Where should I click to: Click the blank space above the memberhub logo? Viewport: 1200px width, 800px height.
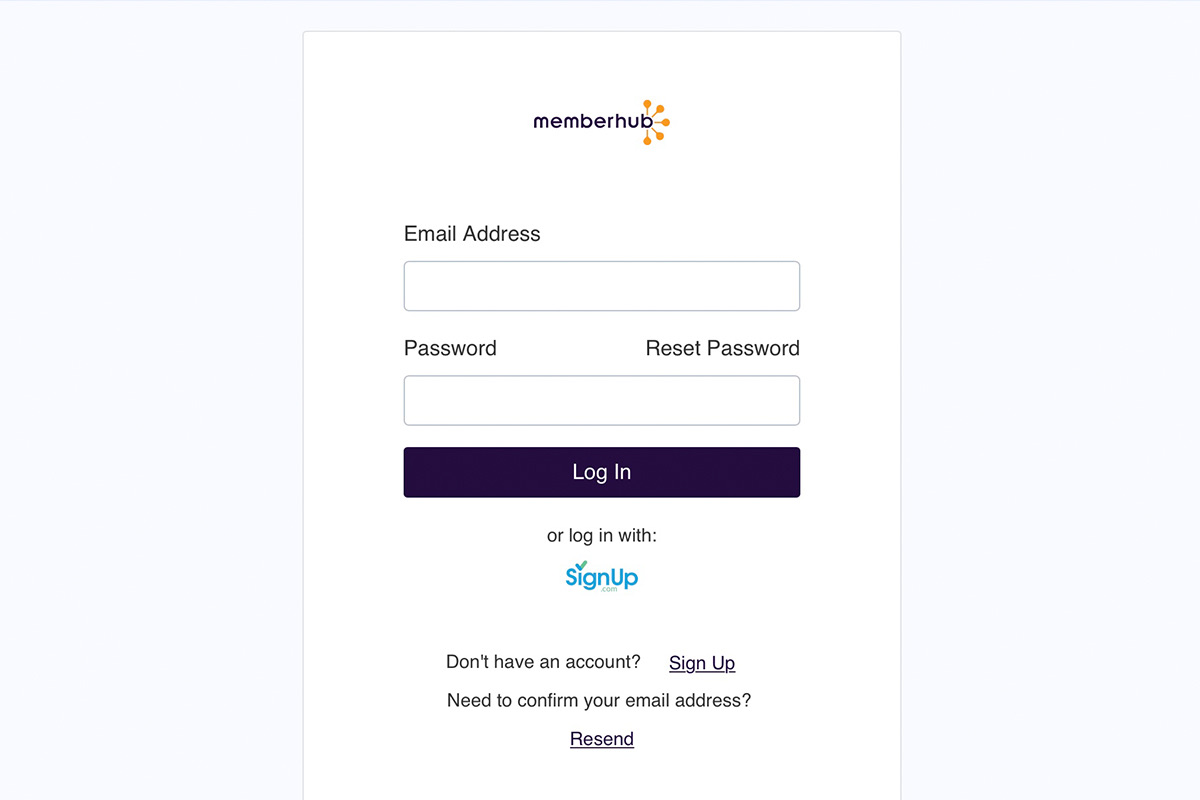(x=602, y=65)
